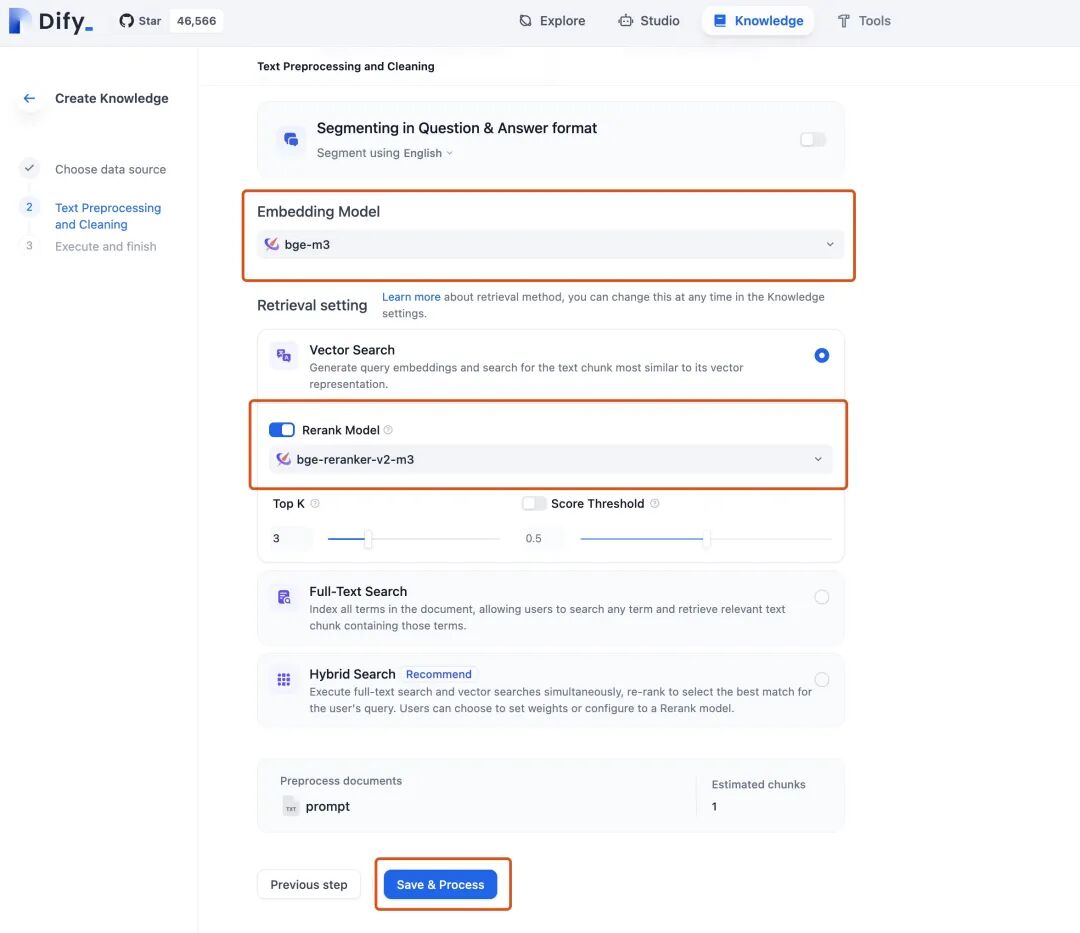Click the Studio robot icon

625,21
